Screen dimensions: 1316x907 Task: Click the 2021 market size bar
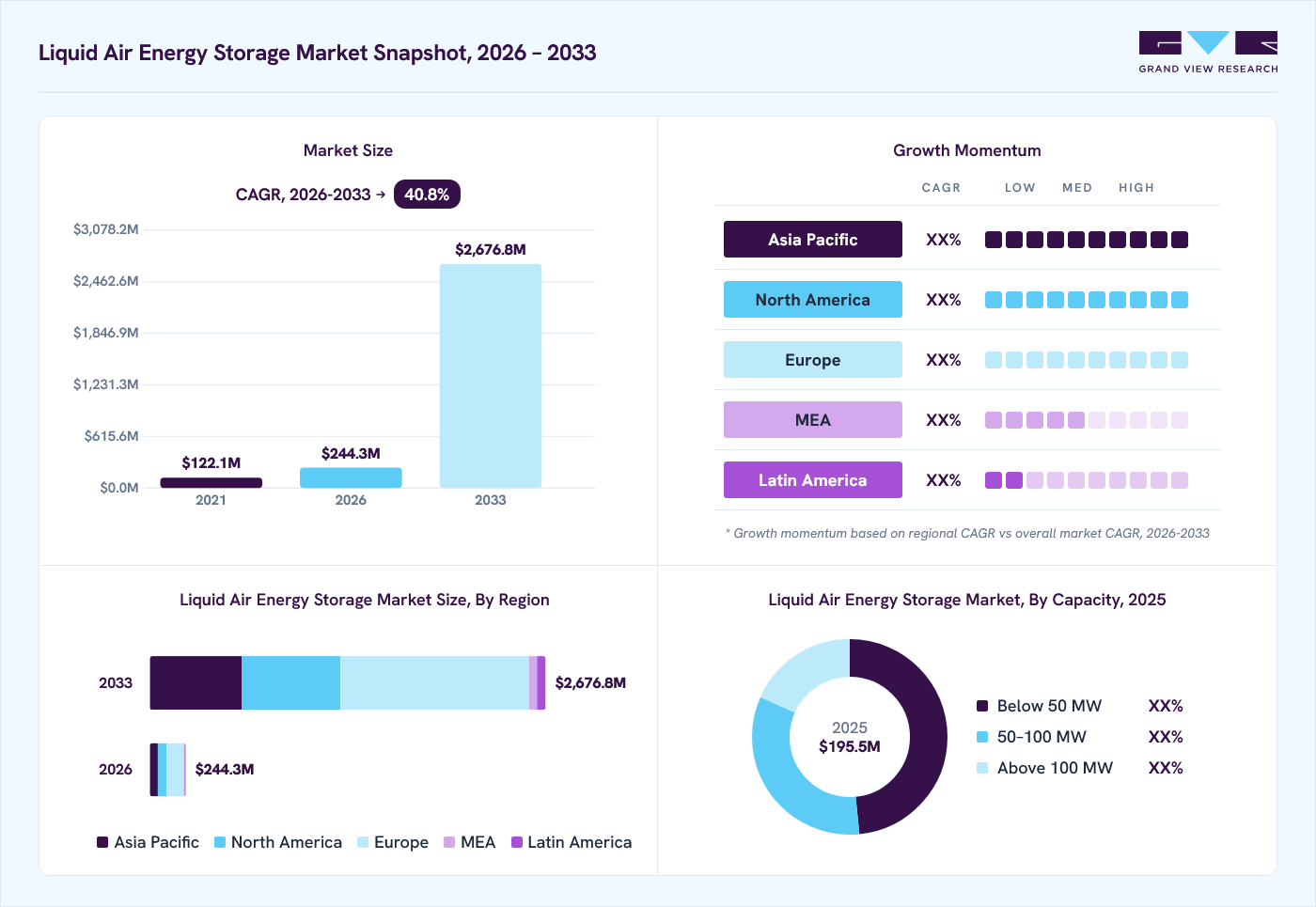tap(211, 483)
